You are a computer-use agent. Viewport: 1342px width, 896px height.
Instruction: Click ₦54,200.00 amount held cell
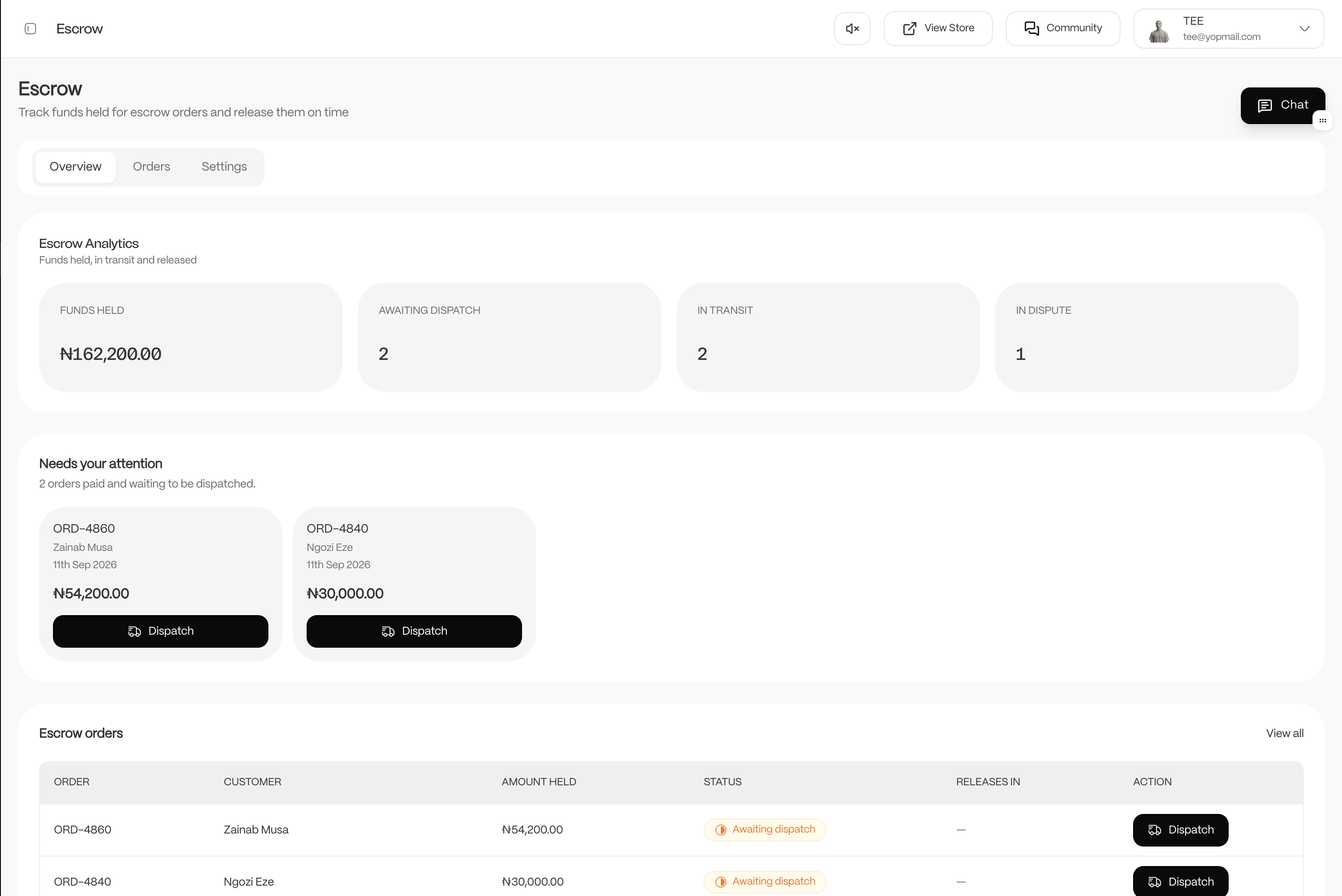(532, 830)
